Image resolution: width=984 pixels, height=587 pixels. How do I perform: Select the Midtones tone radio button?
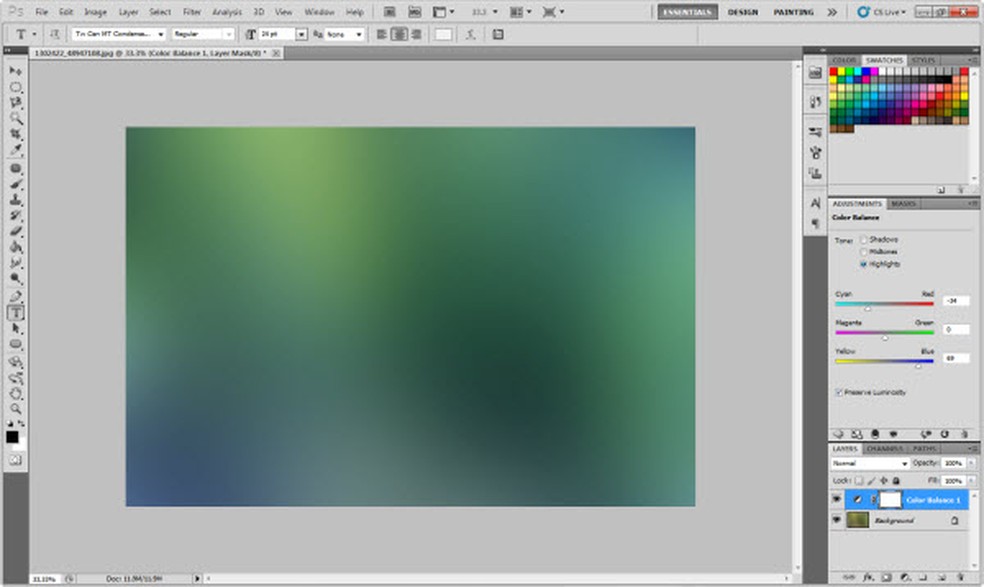[864, 252]
